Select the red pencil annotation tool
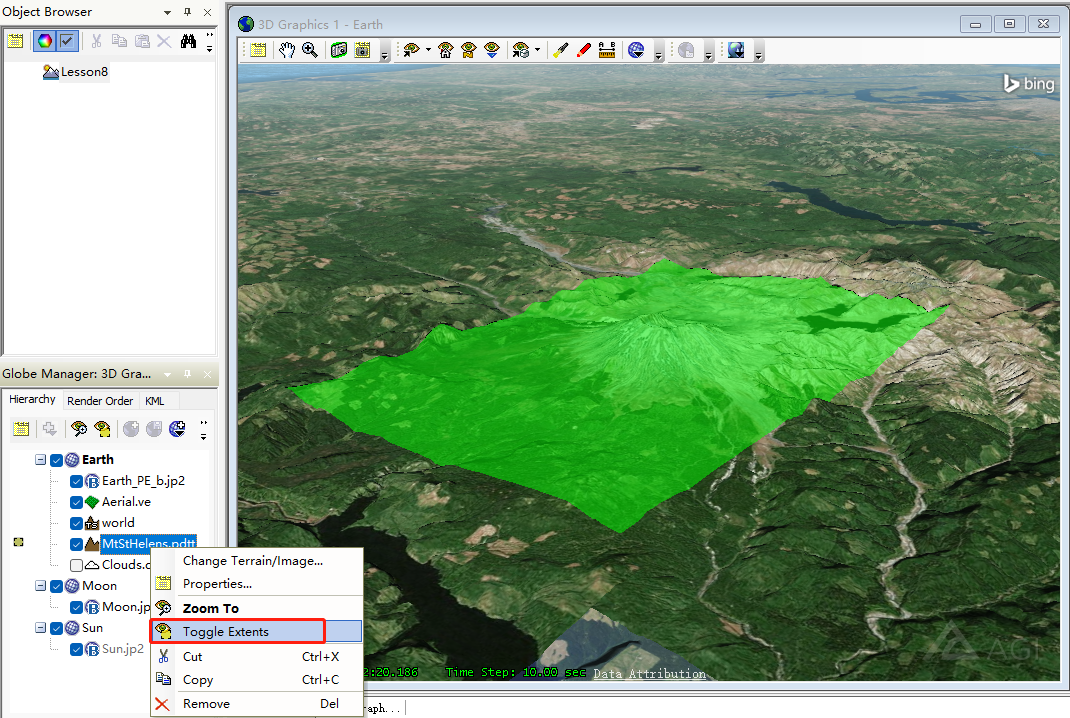 pyautogui.click(x=583, y=50)
